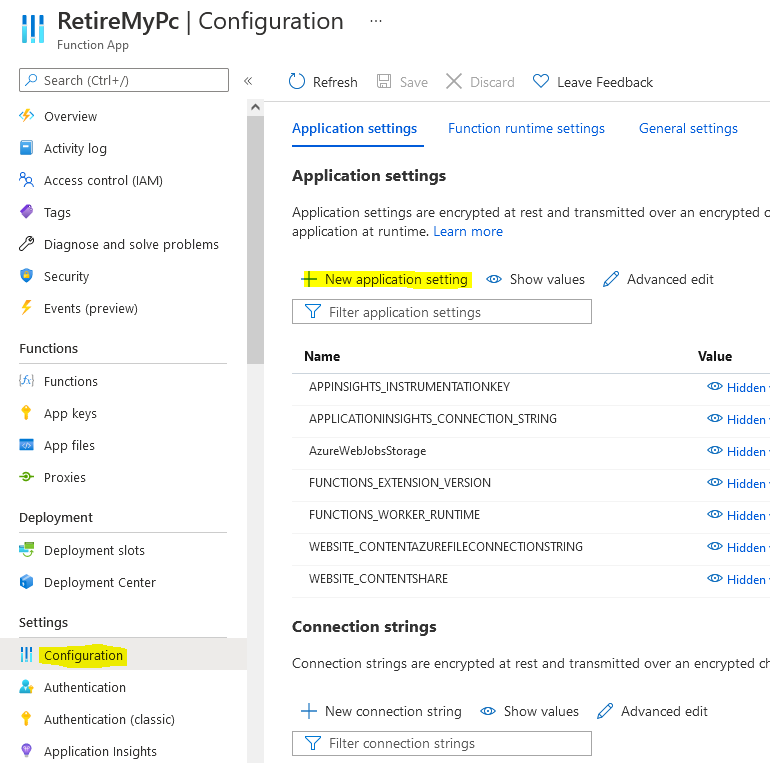Click the Discard X icon

click(454, 82)
